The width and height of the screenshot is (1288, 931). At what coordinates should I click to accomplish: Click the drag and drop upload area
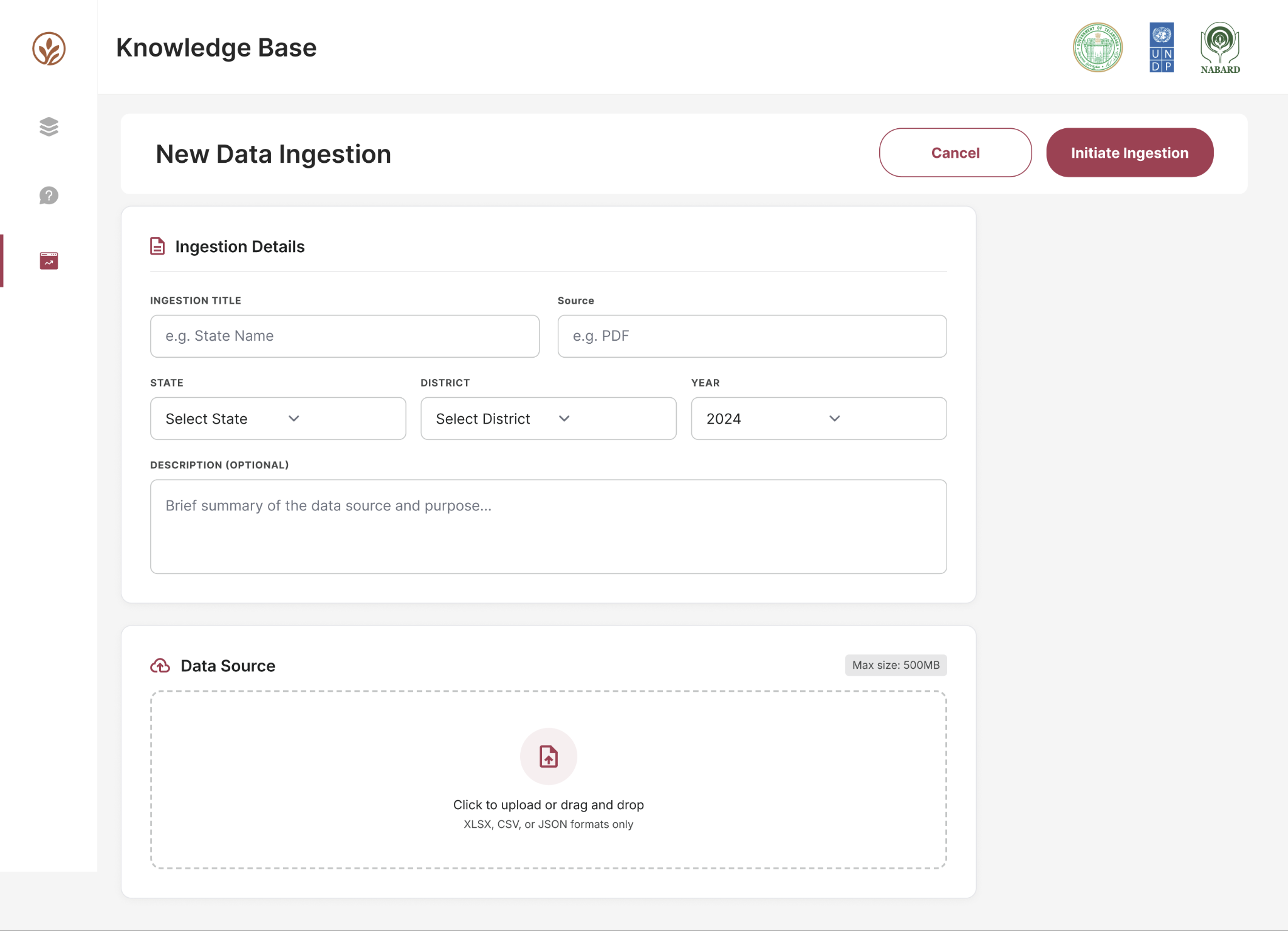coord(548,780)
